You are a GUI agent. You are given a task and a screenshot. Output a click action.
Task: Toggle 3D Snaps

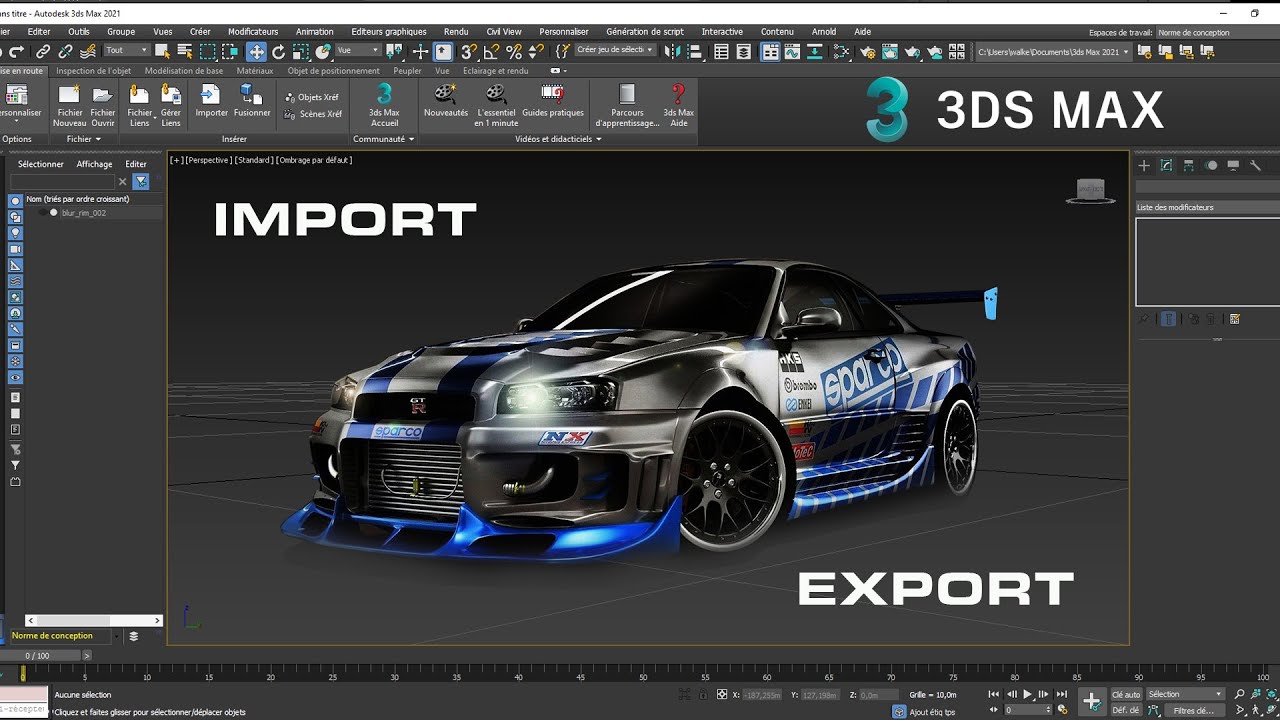(x=467, y=51)
